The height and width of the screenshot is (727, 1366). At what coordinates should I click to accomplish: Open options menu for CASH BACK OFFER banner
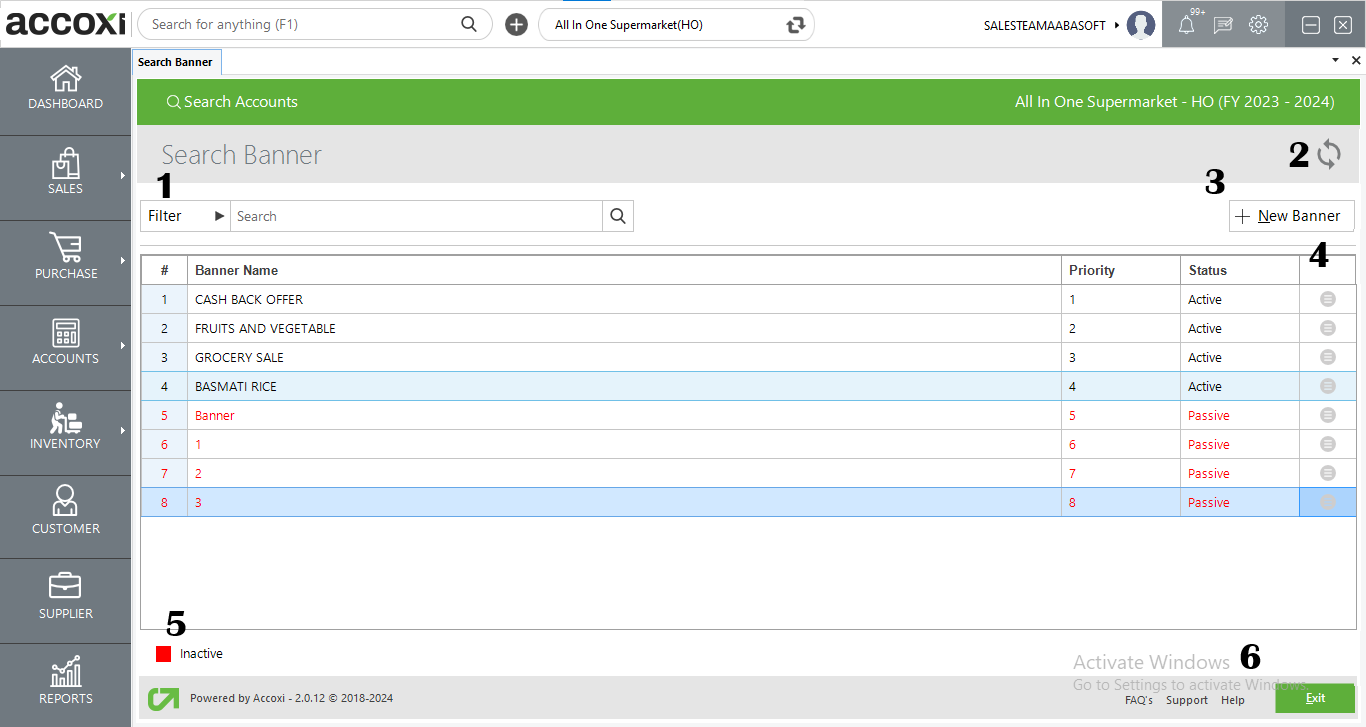click(1327, 299)
